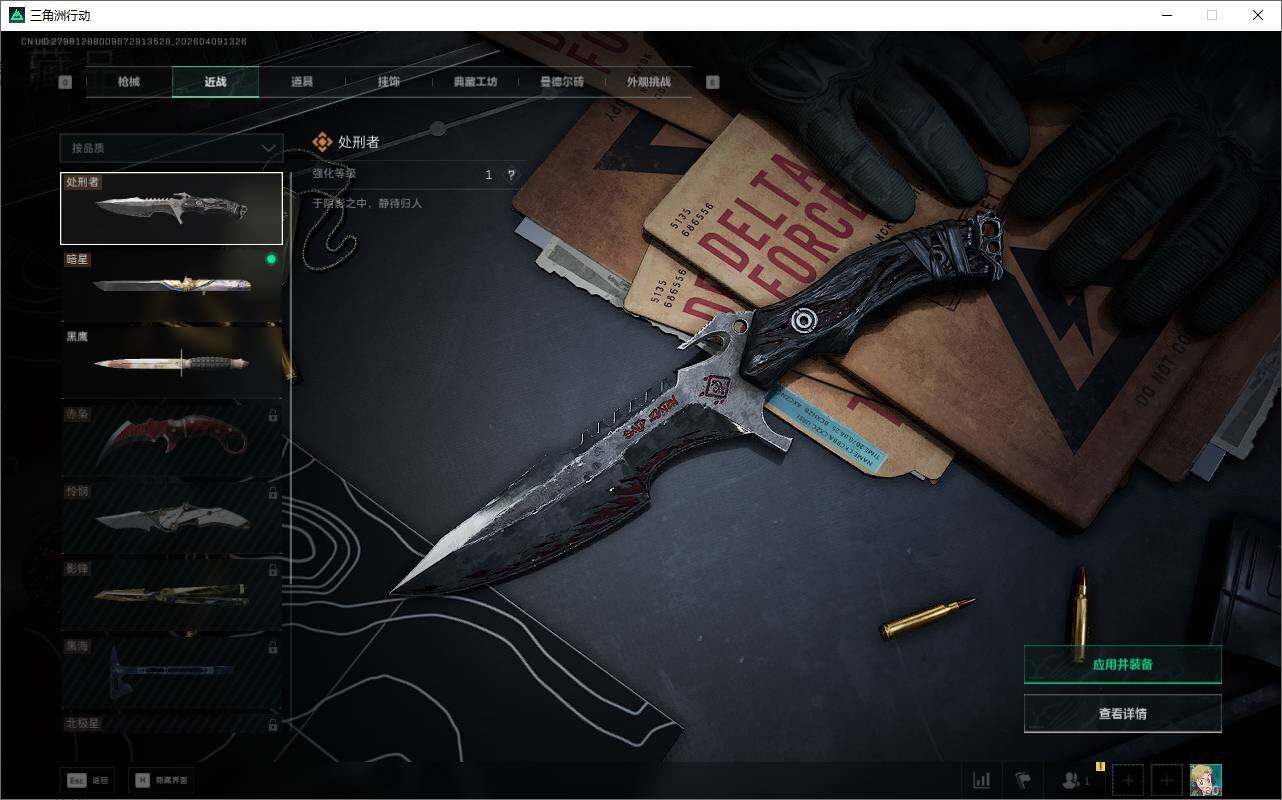Image resolution: width=1282 pixels, height=800 pixels.
Task: Select the locked gray folding knife skin
Action: [171, 516]
